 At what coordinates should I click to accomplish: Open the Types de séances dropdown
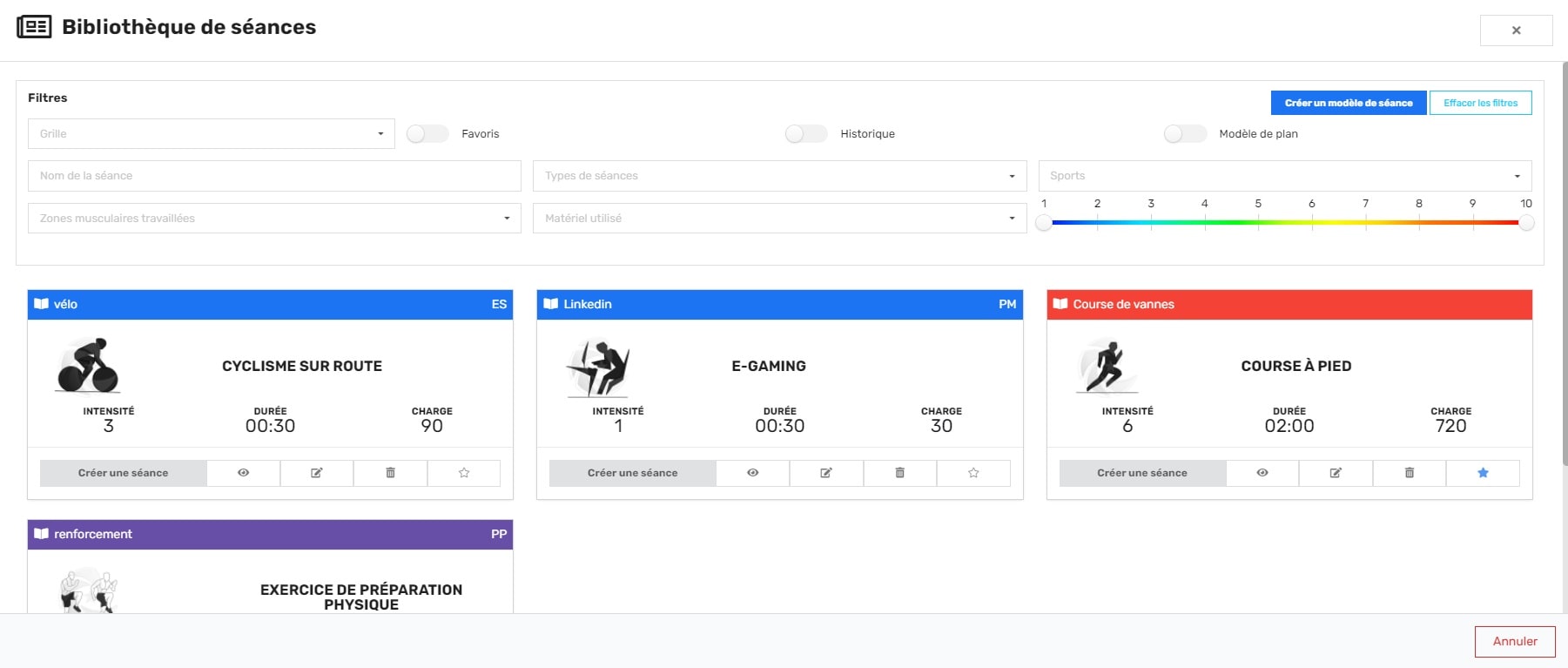[780, 176]
